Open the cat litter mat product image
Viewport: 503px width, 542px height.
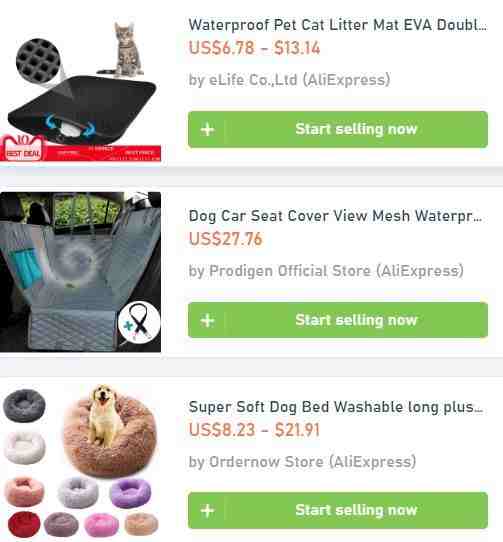[x=80, y=89]
